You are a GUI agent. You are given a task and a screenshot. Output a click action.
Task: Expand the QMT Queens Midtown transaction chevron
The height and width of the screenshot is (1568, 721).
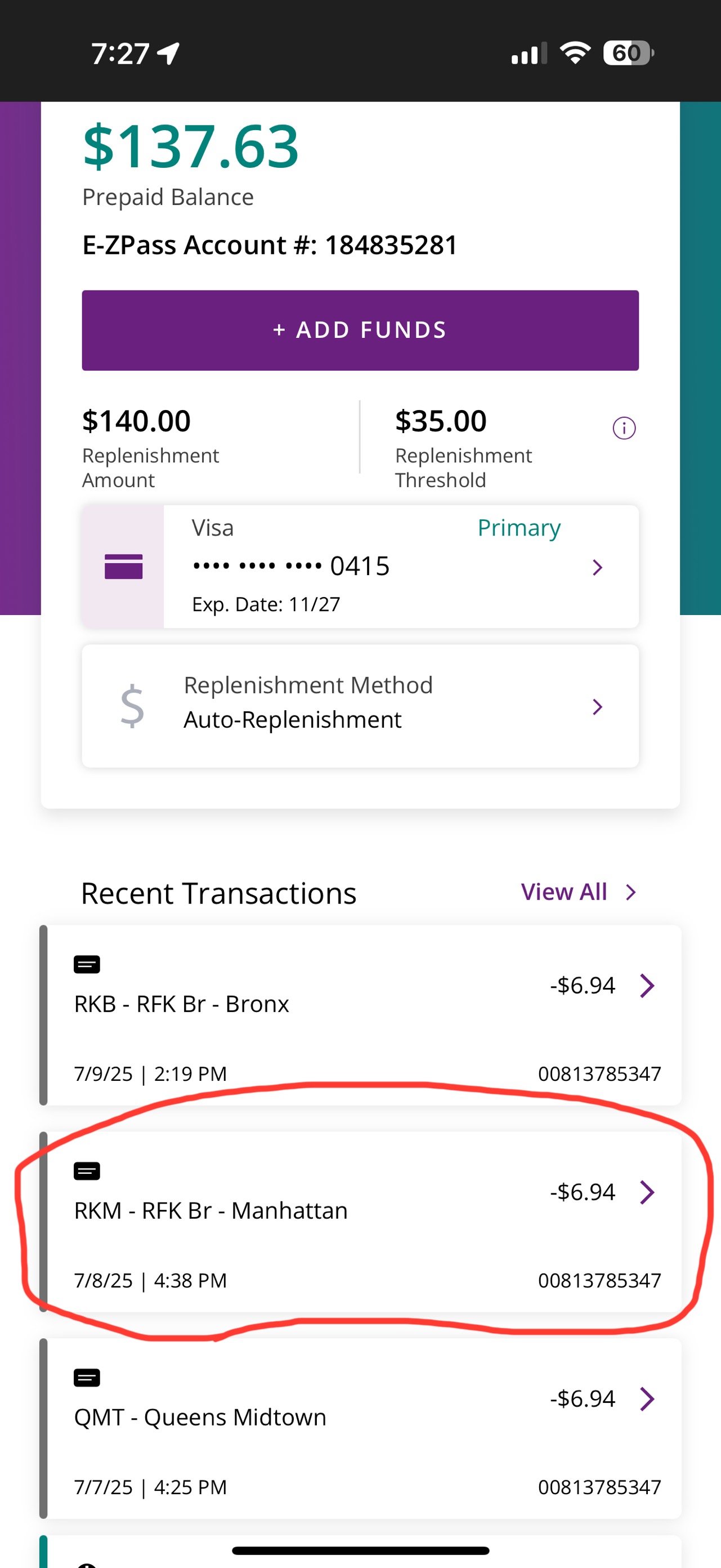pos(647,1399)
